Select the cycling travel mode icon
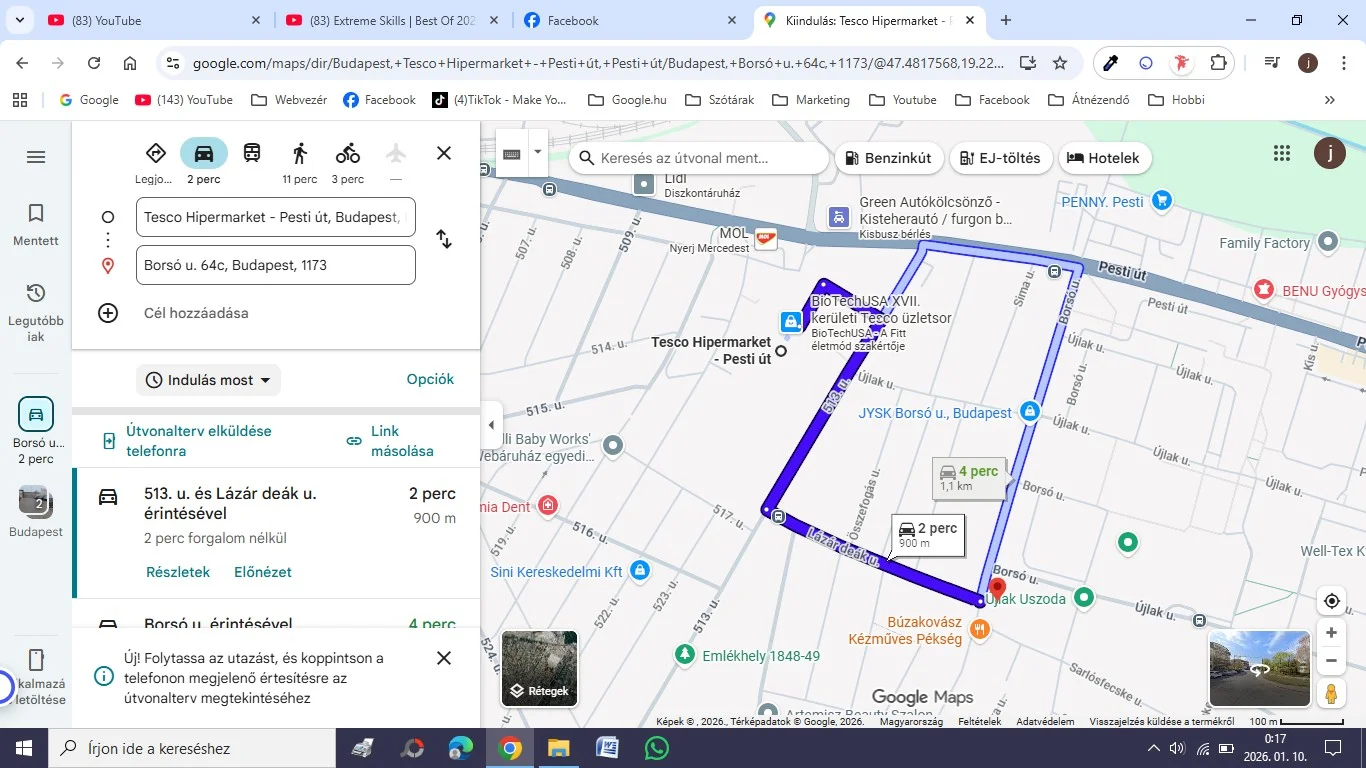 (x=348, y=153)
